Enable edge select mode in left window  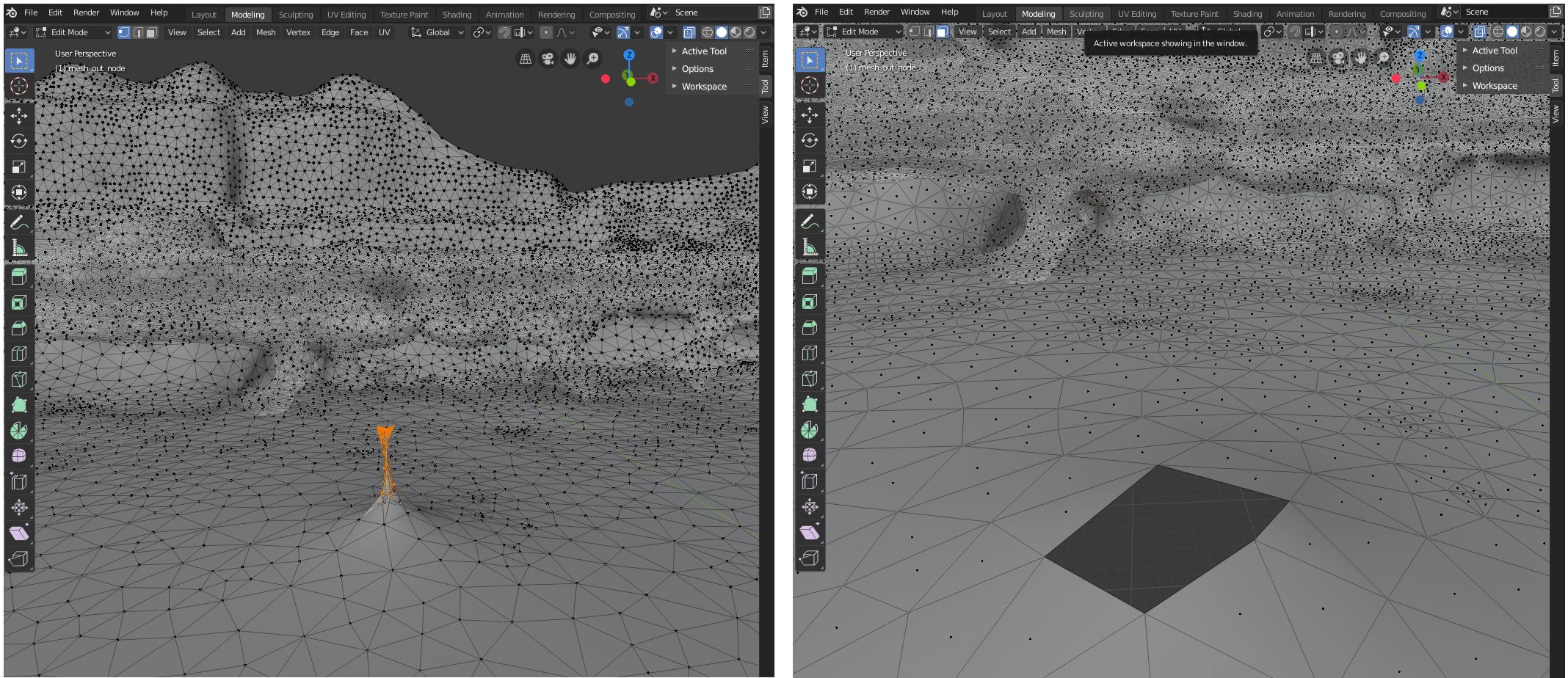[x=138, y=32]
